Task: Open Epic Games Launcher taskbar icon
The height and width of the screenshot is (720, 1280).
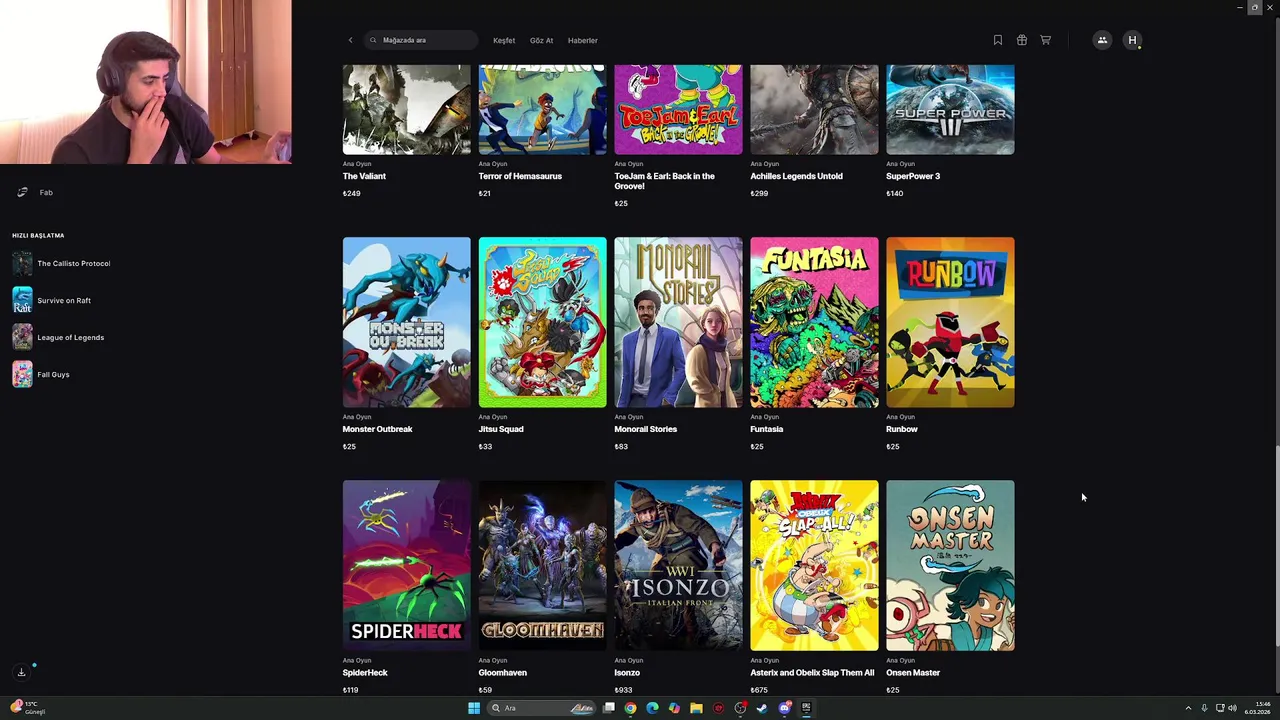Action: tap(806, 708)
